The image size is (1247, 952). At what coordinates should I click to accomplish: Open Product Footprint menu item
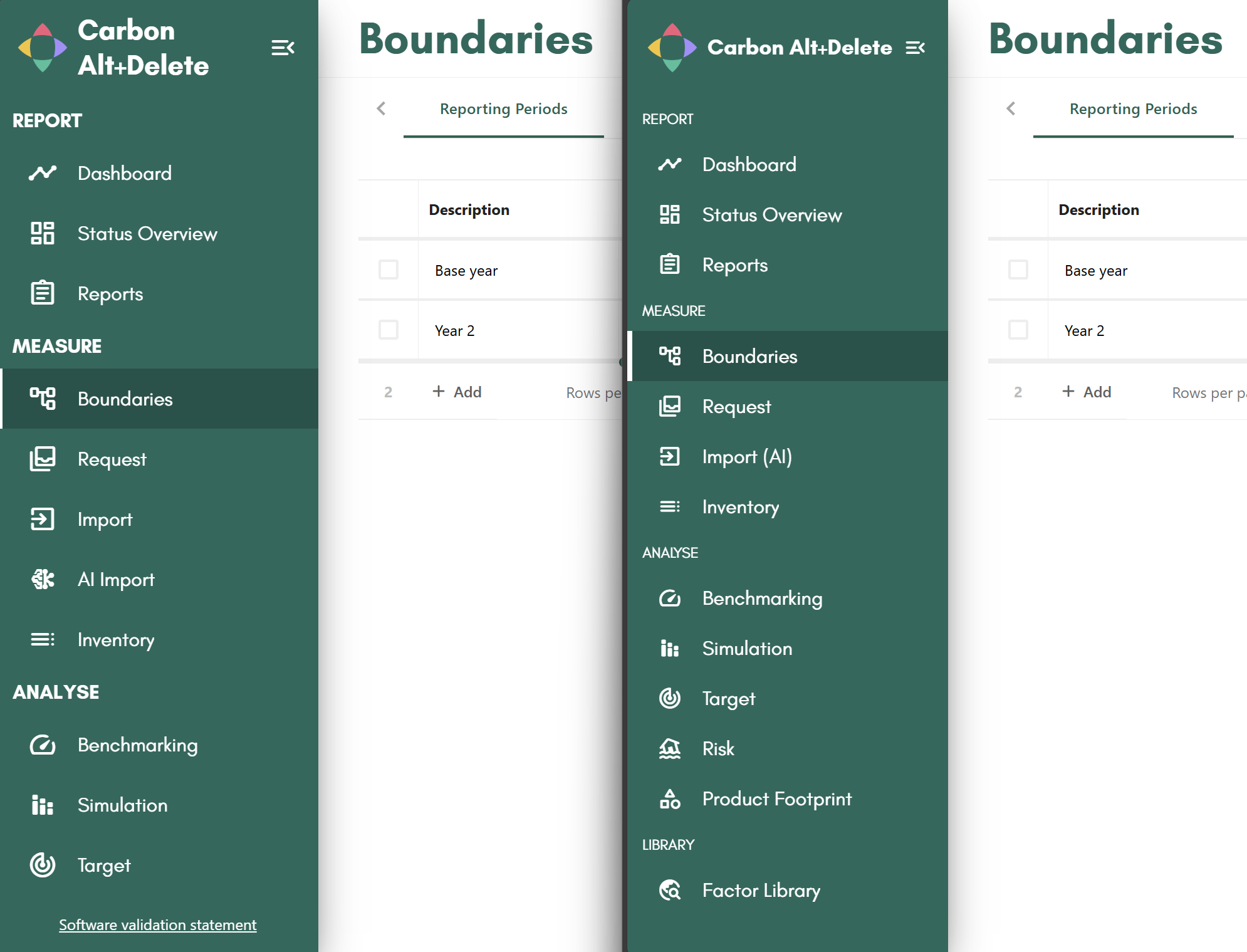click(776, 799)
